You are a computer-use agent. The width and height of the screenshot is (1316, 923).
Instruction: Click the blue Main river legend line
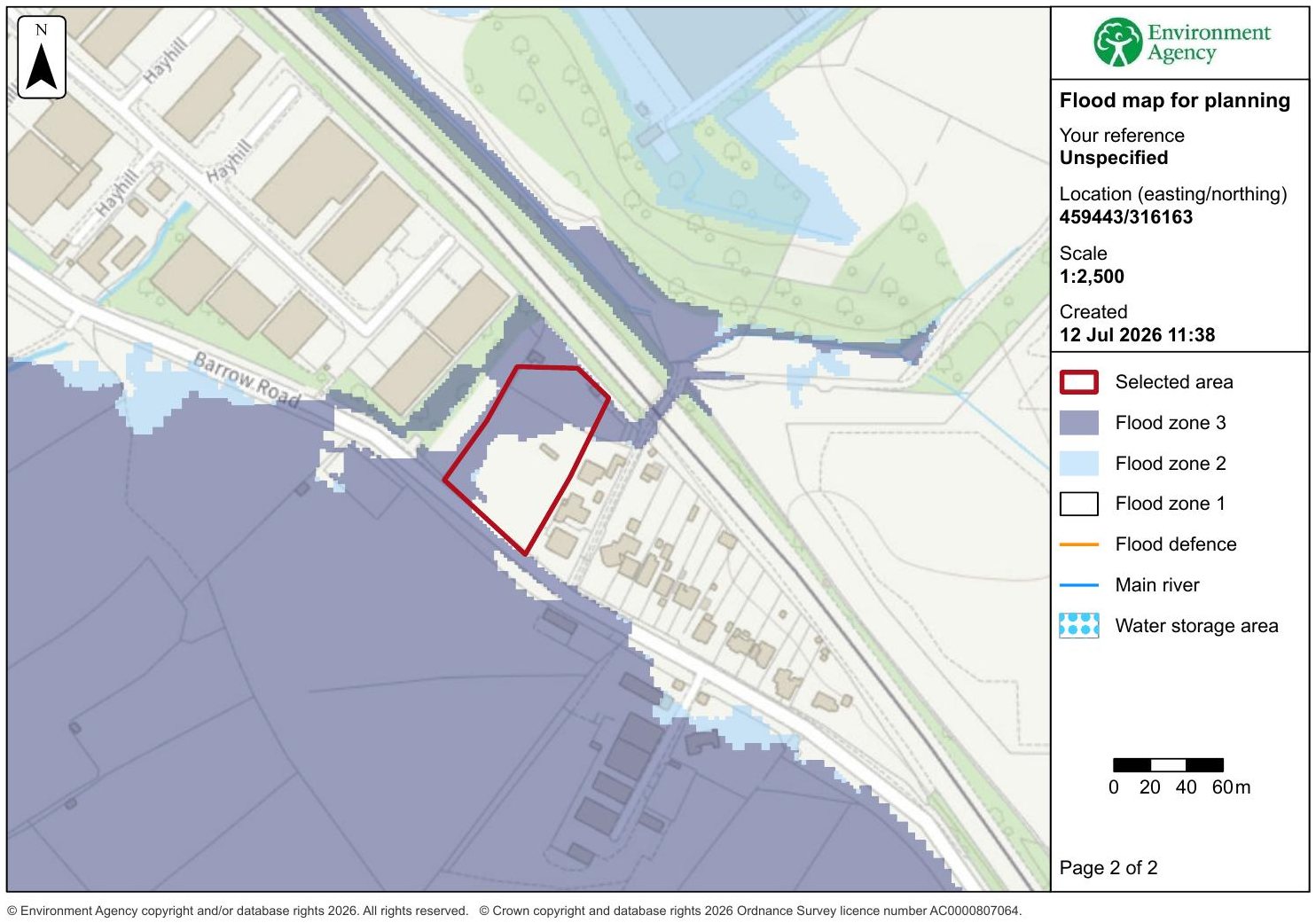[1079, 585]
